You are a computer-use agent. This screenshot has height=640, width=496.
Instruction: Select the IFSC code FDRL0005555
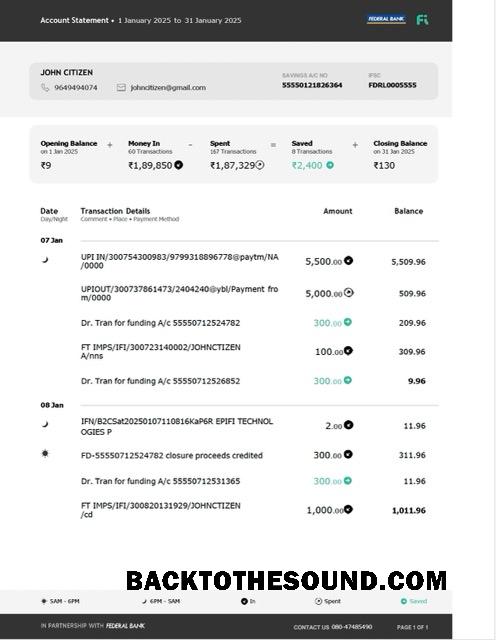click(x=392, y=85)
